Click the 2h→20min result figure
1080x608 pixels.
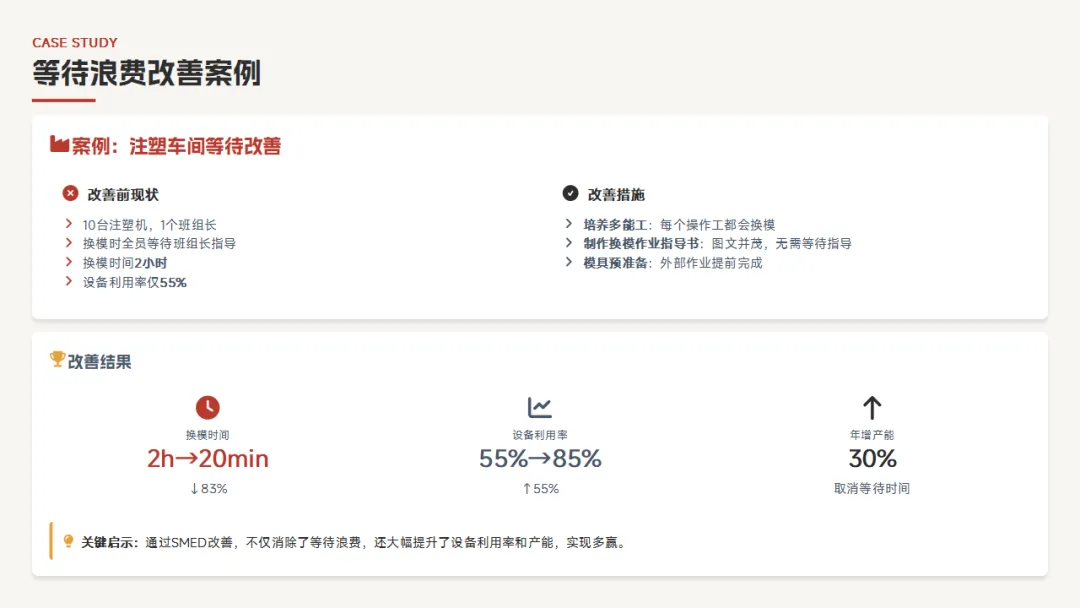(x=207, y=459)
